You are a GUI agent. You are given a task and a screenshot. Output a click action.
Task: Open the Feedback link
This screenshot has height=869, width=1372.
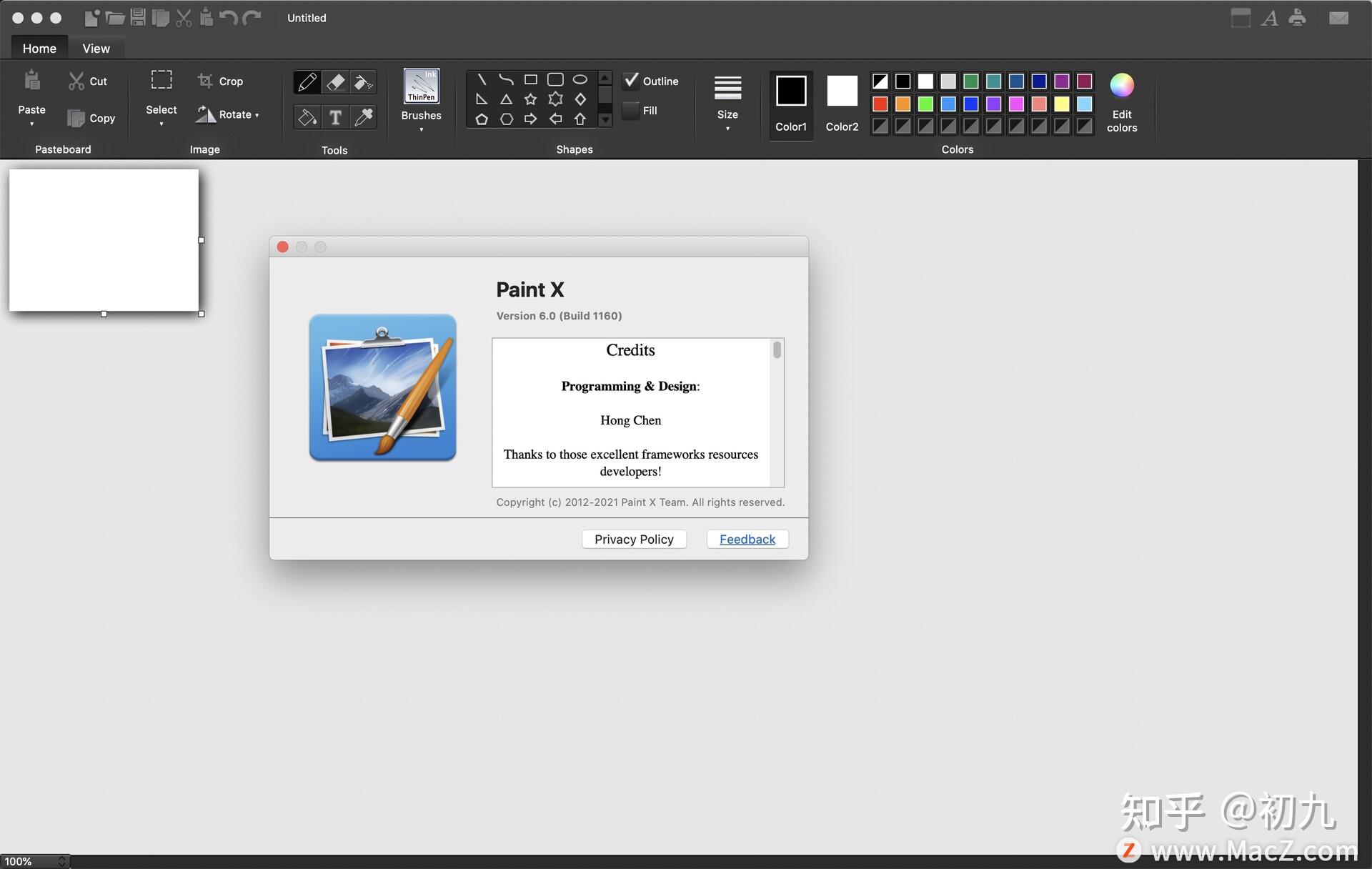coord(747,540)
